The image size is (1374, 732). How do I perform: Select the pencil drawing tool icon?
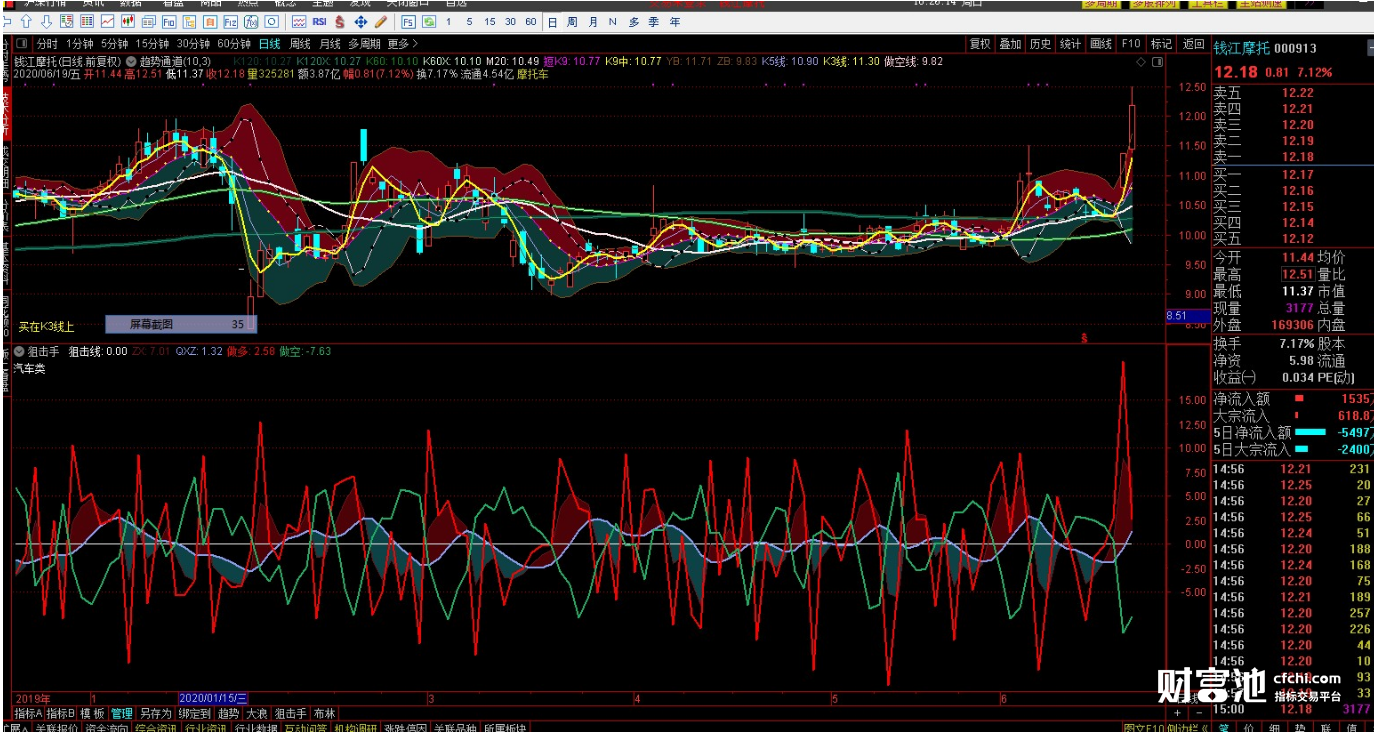coord(380,21)
